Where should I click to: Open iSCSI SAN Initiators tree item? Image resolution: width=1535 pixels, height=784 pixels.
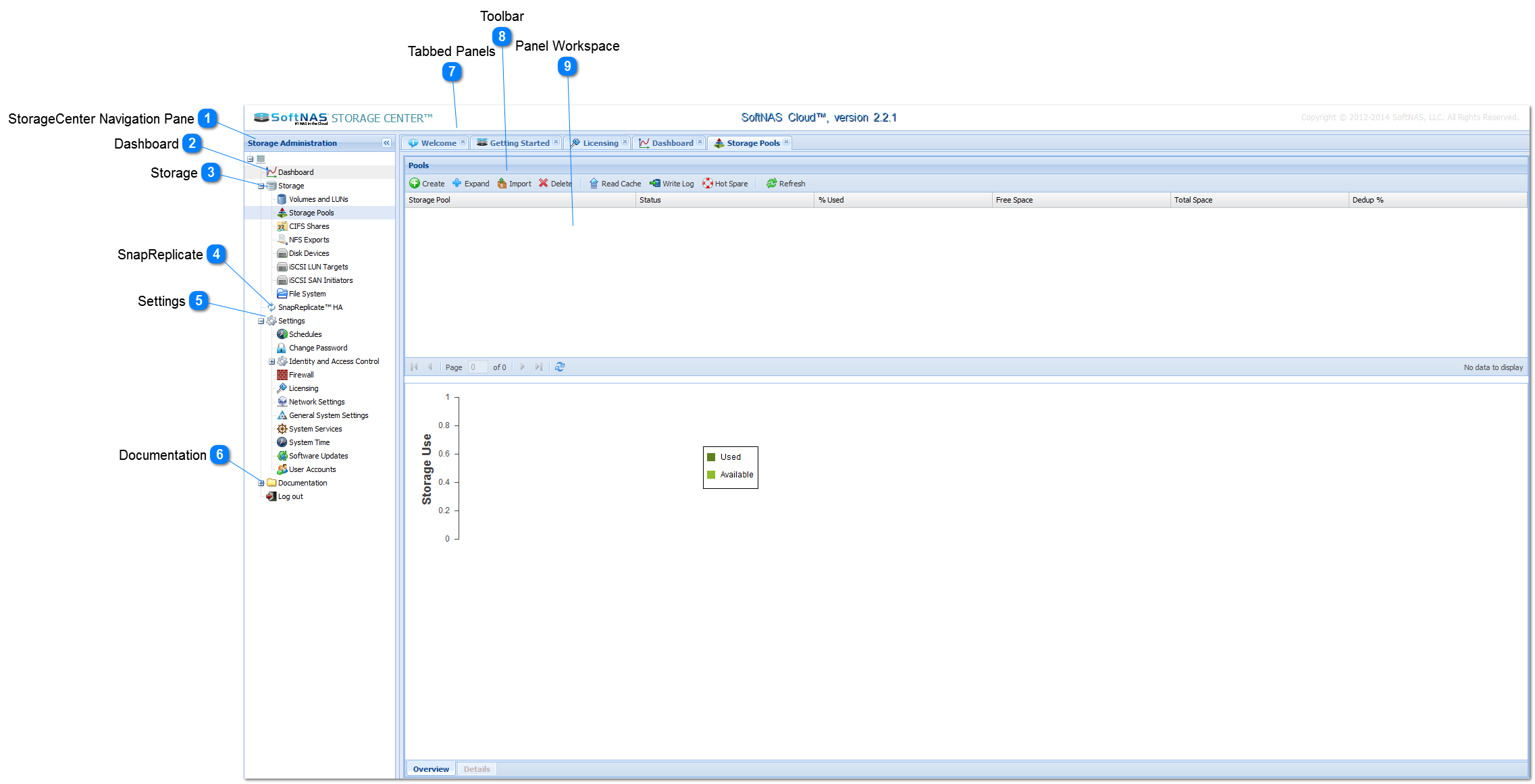click(x=321, y=280)
